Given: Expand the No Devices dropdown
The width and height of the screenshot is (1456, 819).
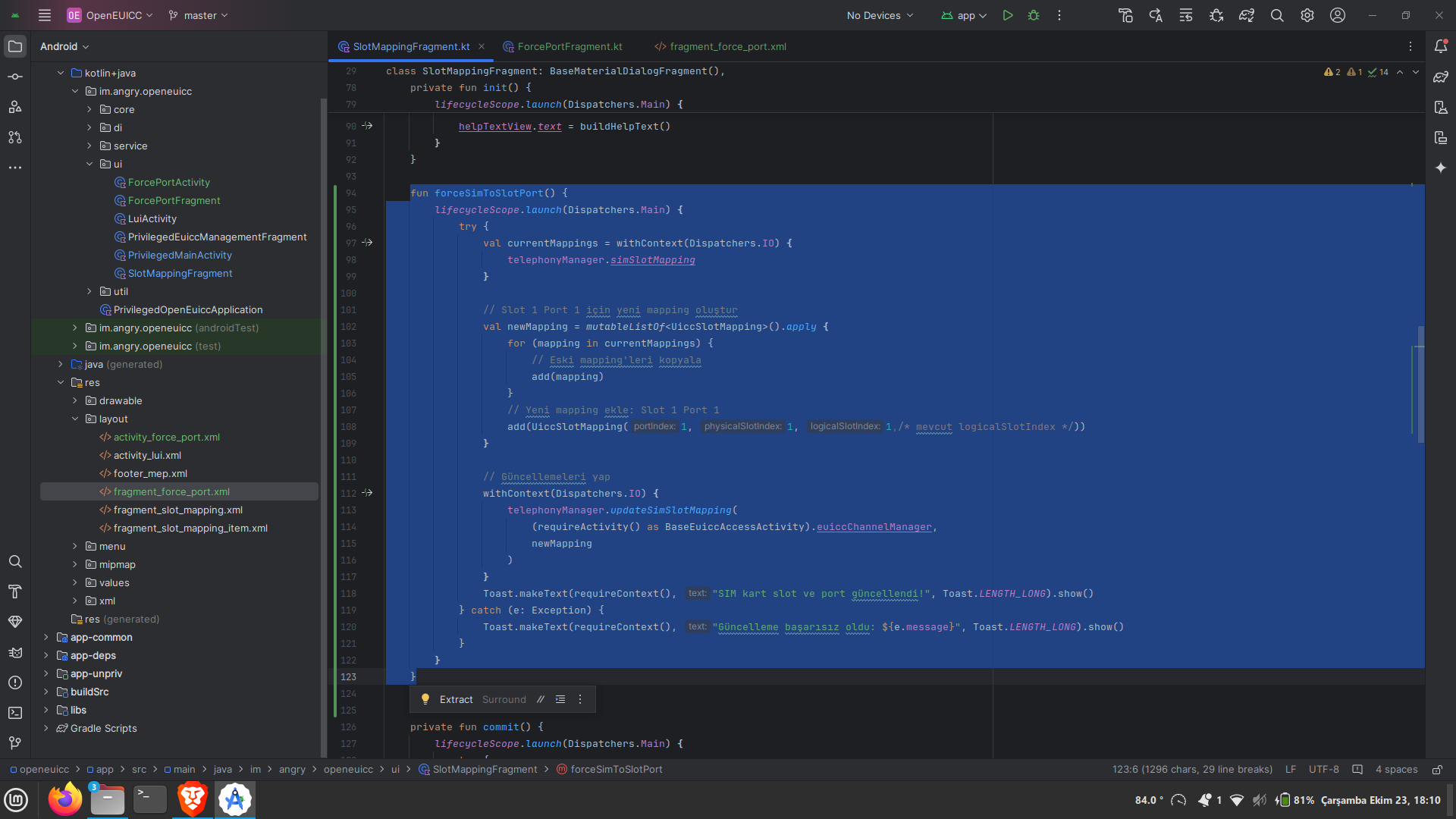Looking at the screenshot, I should 880,15.
